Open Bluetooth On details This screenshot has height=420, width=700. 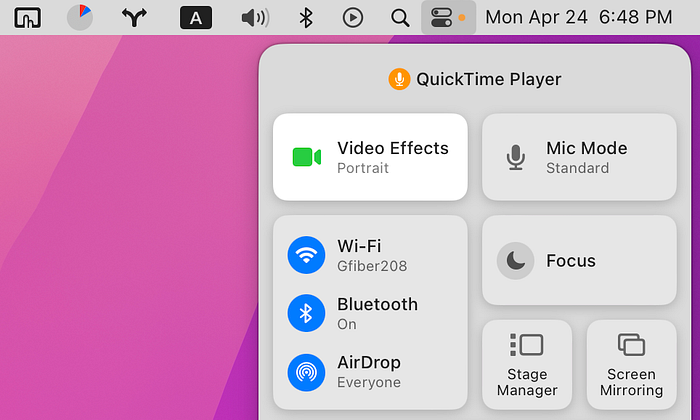click(377, 313)
